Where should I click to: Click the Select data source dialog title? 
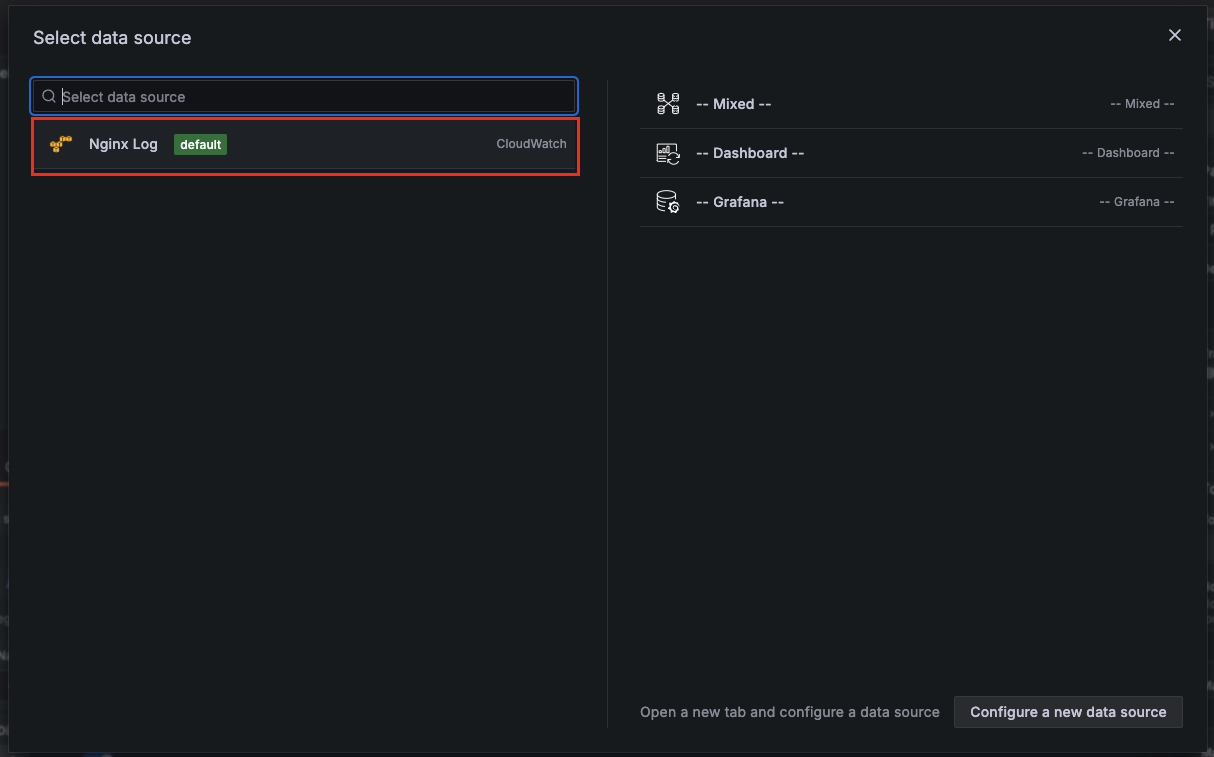[x=112, y=38]
